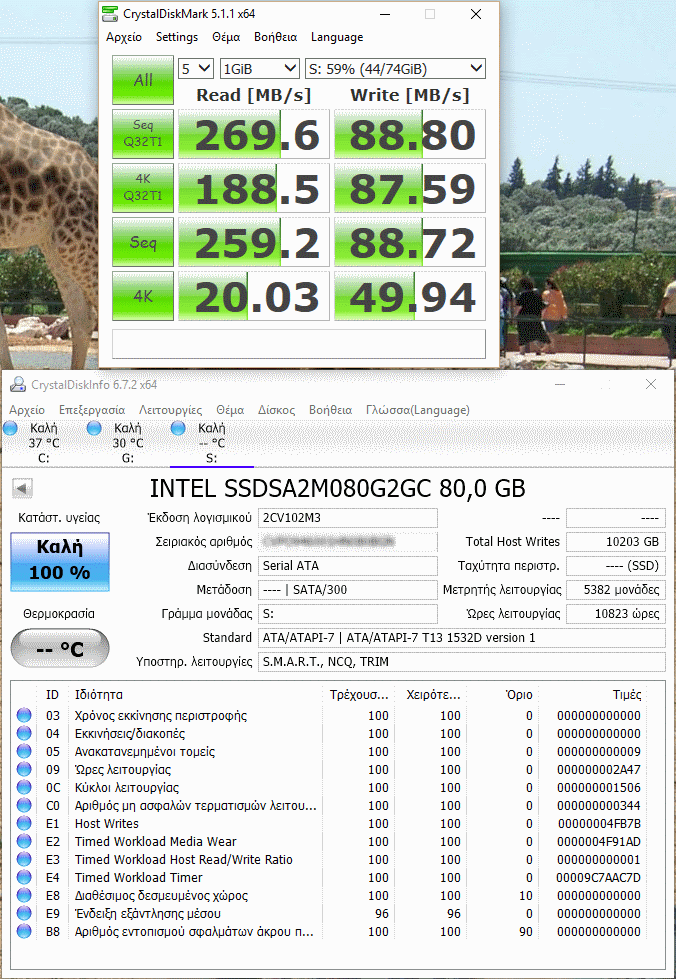Click the CrystalDiskInfo title bar app icon
676x979 pixels.
tap(18, 385)
